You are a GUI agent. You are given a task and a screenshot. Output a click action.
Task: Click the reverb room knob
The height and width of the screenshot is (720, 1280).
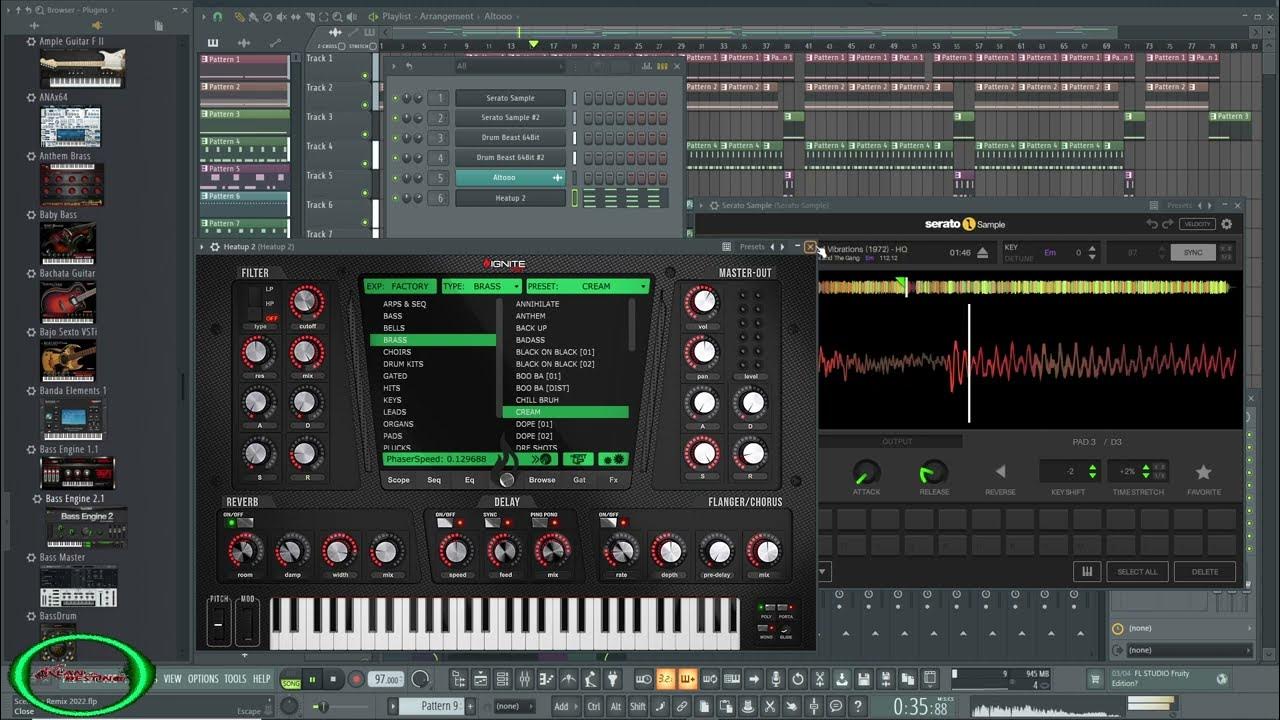tap(245, 550)
